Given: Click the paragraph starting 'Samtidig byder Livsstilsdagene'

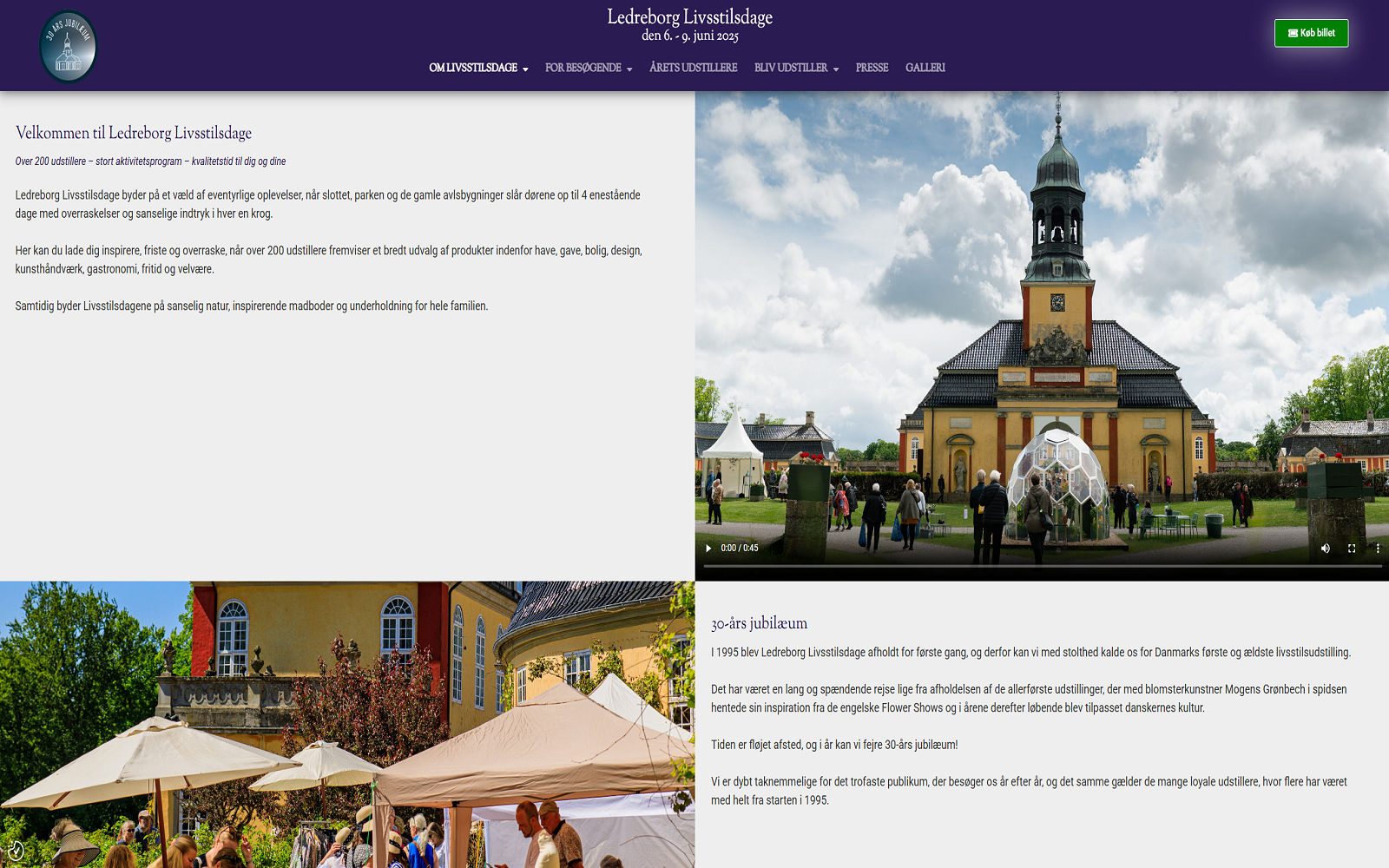Looking at the screenshot, I should (252, 306).
